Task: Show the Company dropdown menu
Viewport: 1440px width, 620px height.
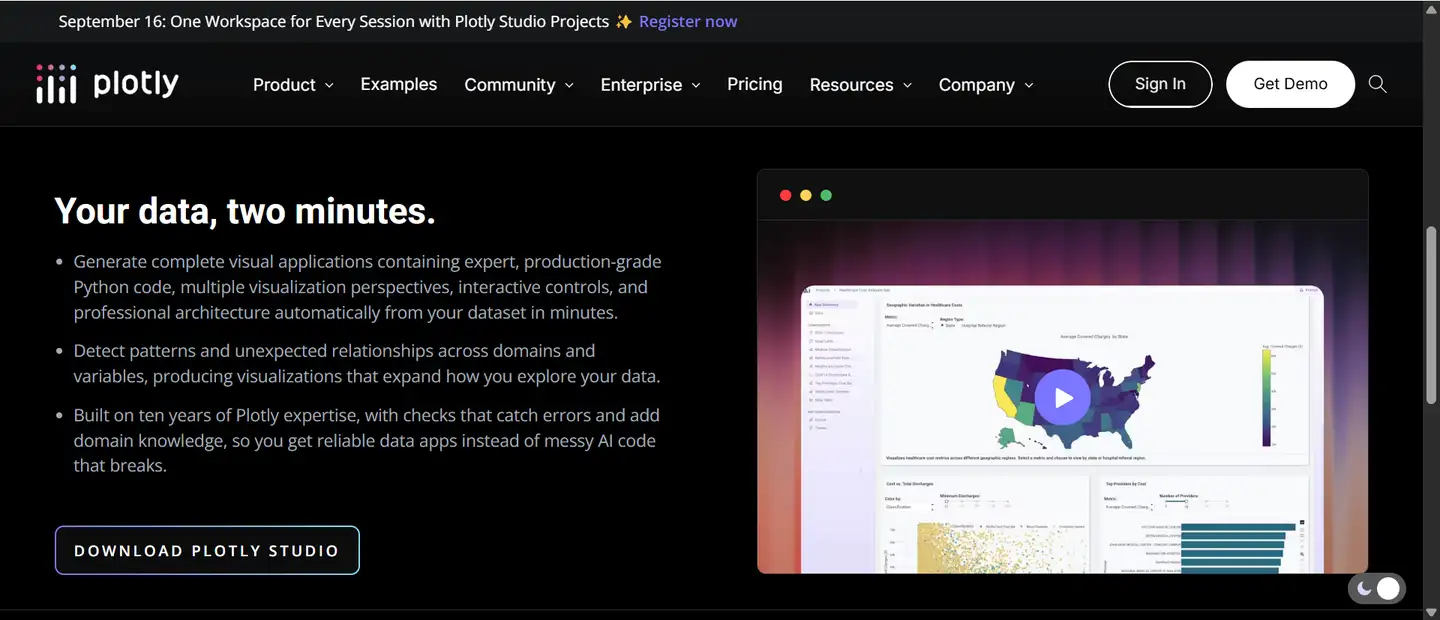Action: pyautogui.click(x=986, y=85)
